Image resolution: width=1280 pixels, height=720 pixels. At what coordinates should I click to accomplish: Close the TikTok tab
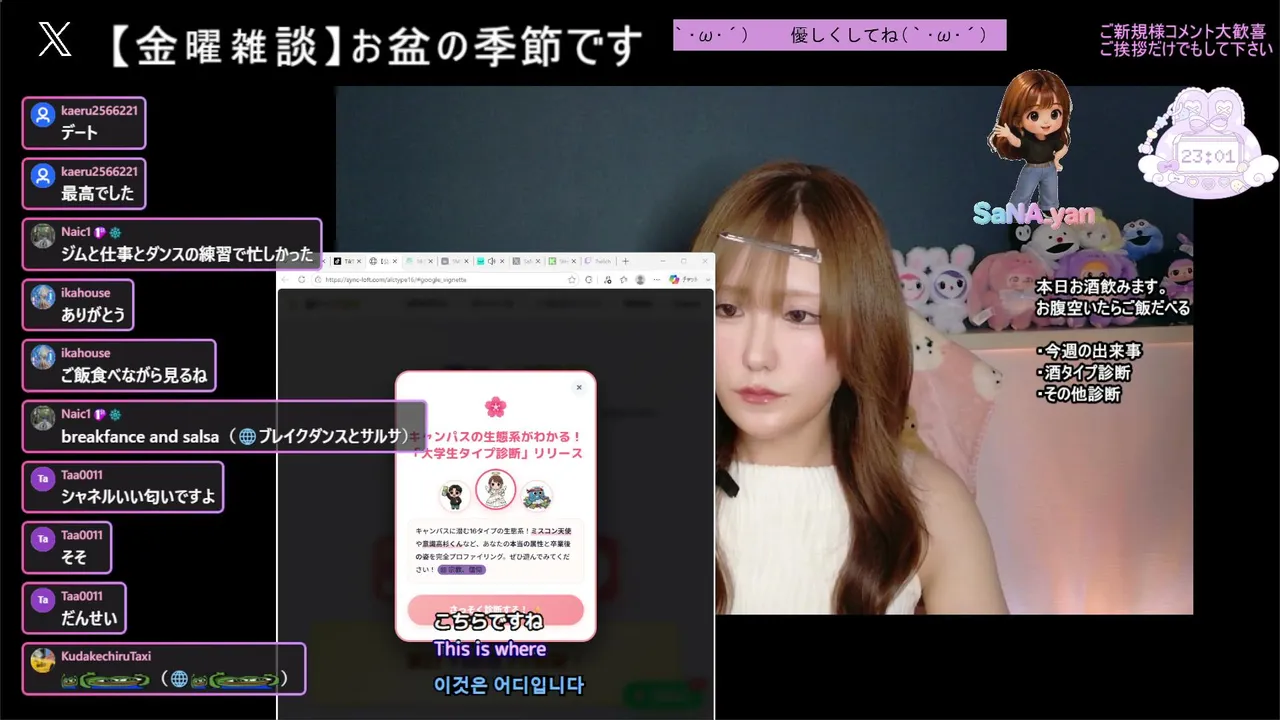[x=359, y=261]
